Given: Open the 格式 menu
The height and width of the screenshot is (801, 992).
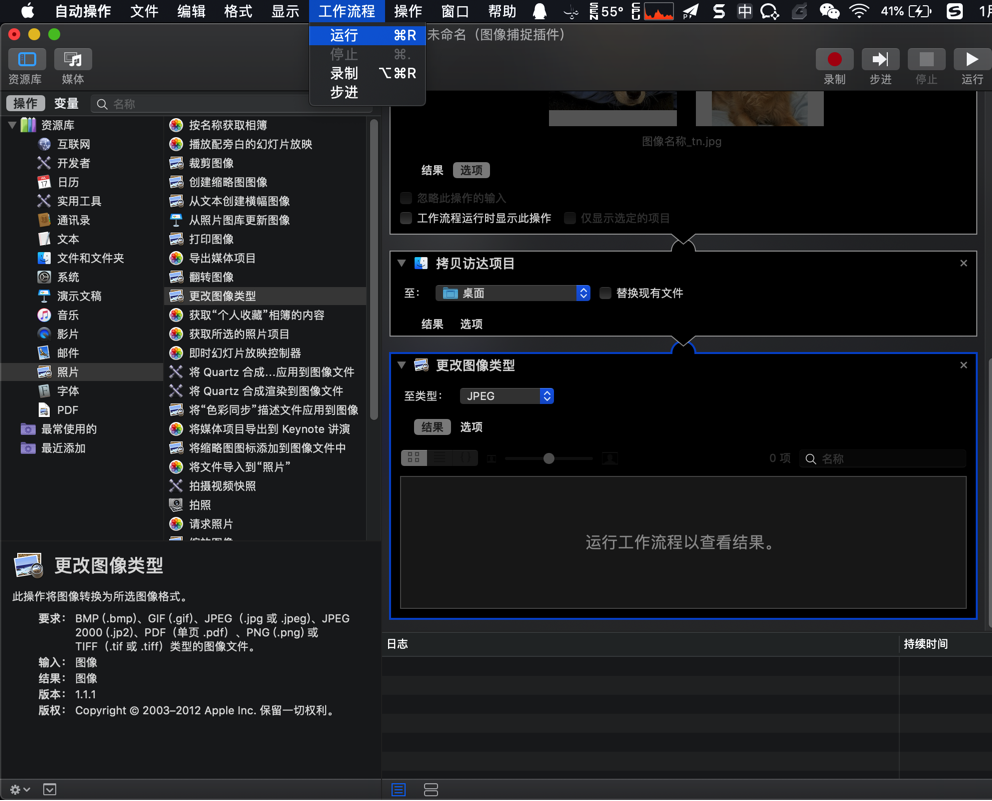Looking at the screenshot, I should [238, 11].
